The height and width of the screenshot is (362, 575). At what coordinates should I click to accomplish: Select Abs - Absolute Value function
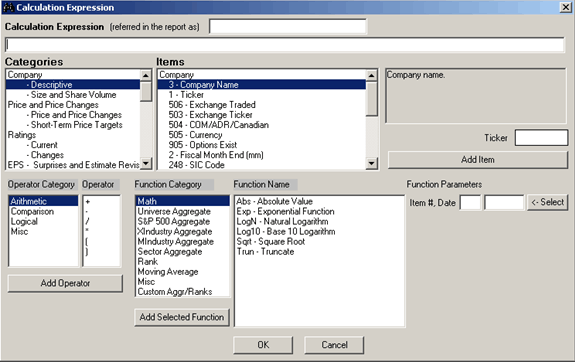pyautogui.click(x=275, y=201)
